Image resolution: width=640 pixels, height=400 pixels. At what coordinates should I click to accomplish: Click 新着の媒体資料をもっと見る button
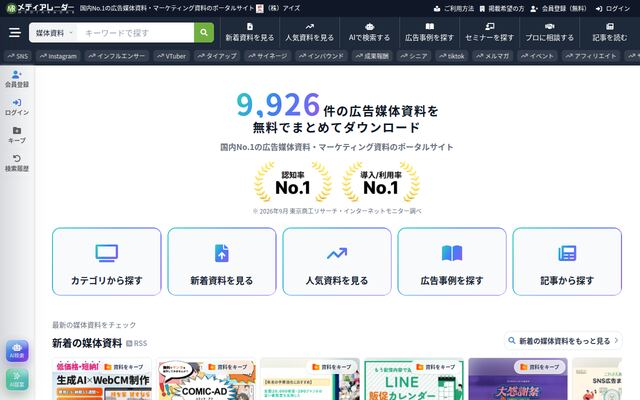(563, 341)
